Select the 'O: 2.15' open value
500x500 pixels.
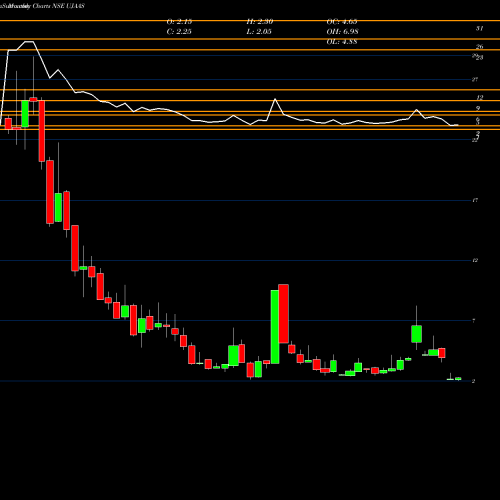(179, 22)
